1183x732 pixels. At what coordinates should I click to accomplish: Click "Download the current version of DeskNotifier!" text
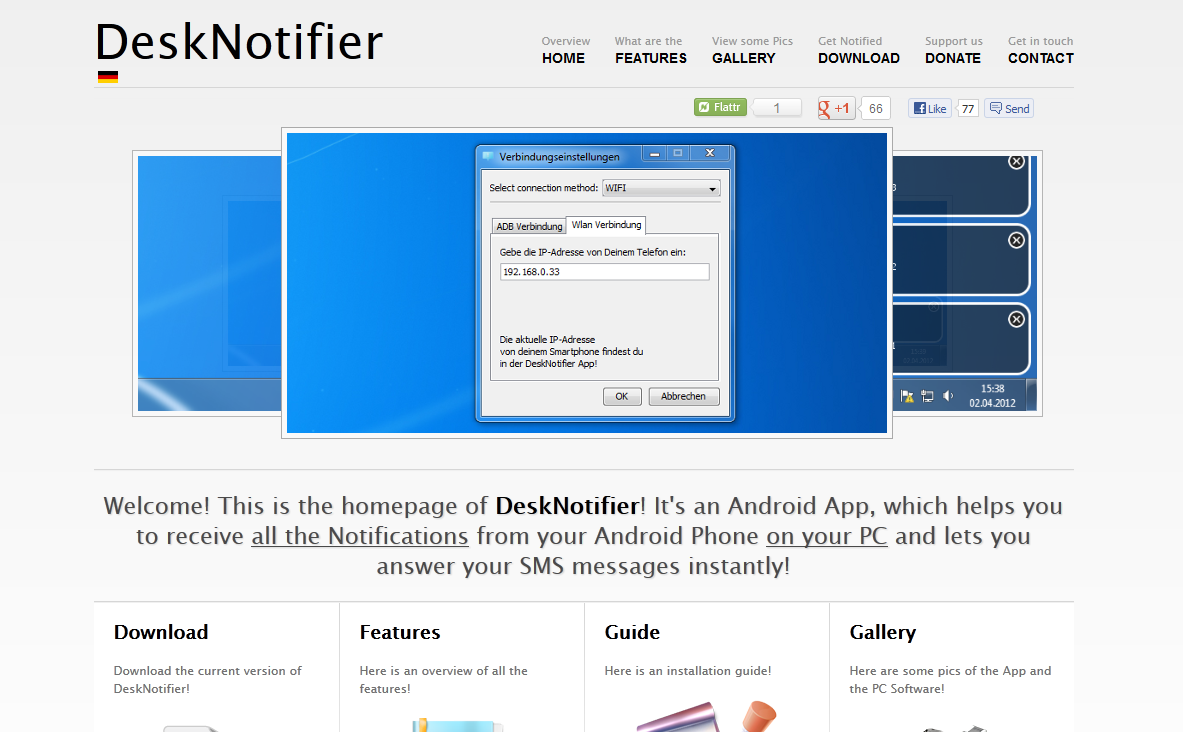(207, 679)
